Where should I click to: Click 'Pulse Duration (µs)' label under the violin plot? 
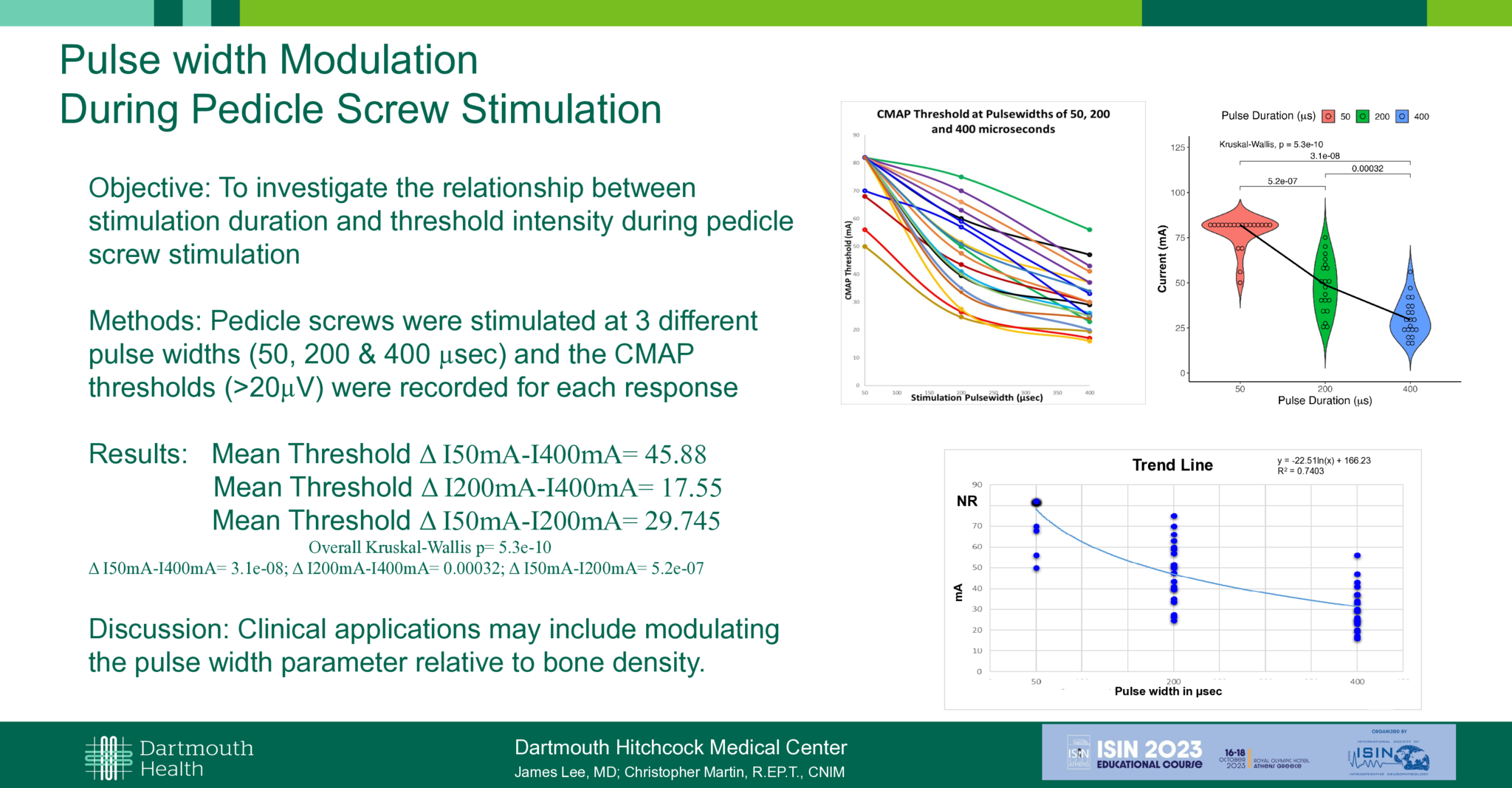pyautogui.click(x=1325, y=400)
